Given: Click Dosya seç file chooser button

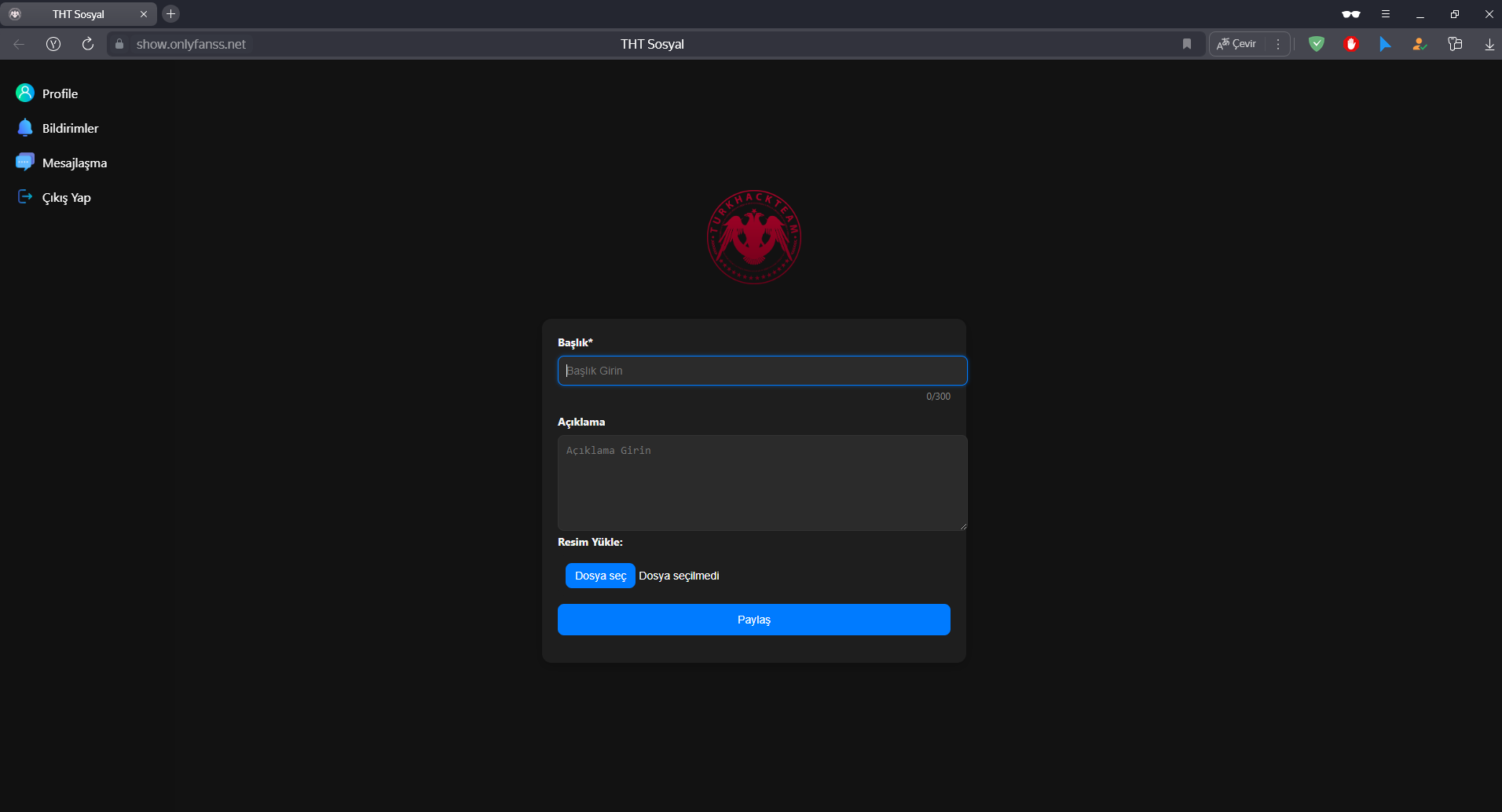Looking at the screenshot, I should tap(600, 576).
